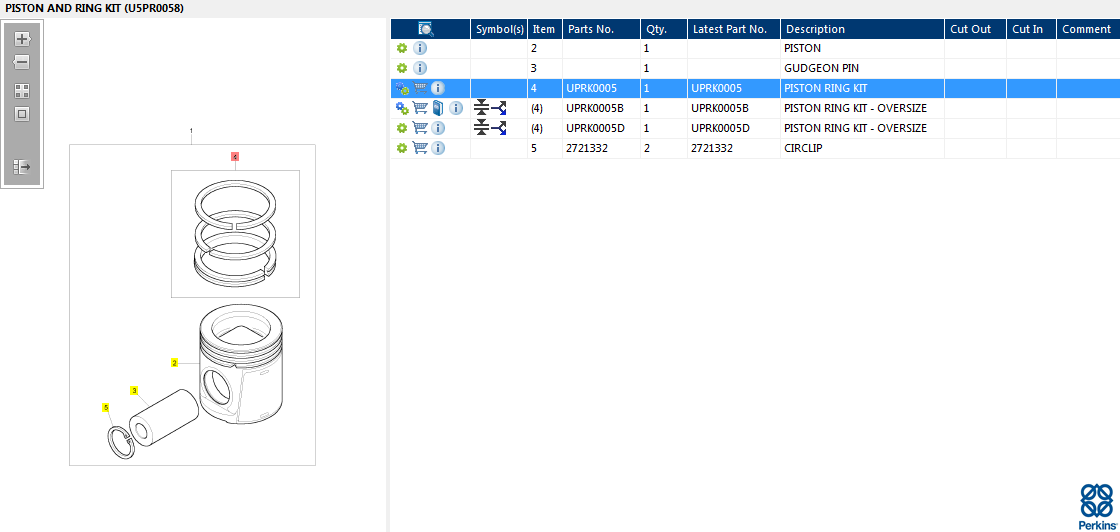The height and width of the screenshot is (532, 1120).
Task: Click the double-gear icon in UPRK0005 row
Action: tap(402, 89)
